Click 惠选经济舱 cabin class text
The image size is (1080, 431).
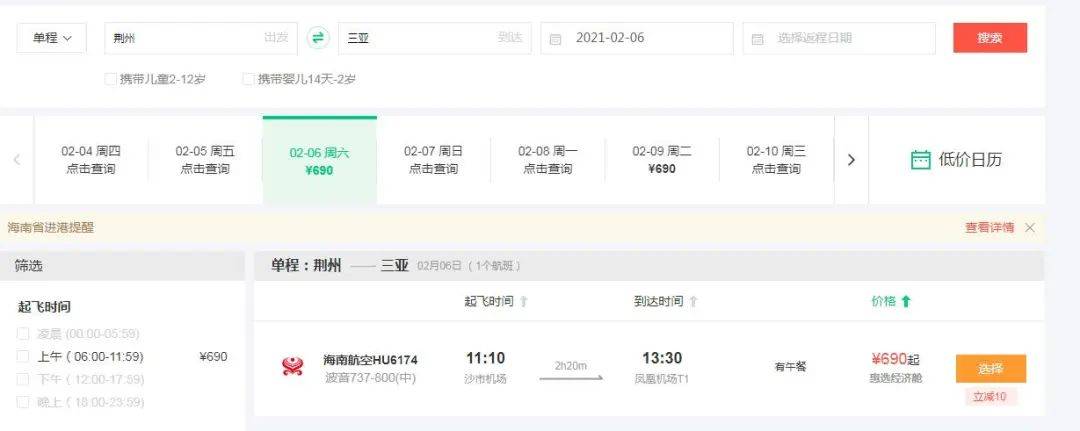[x=895, y=378]
